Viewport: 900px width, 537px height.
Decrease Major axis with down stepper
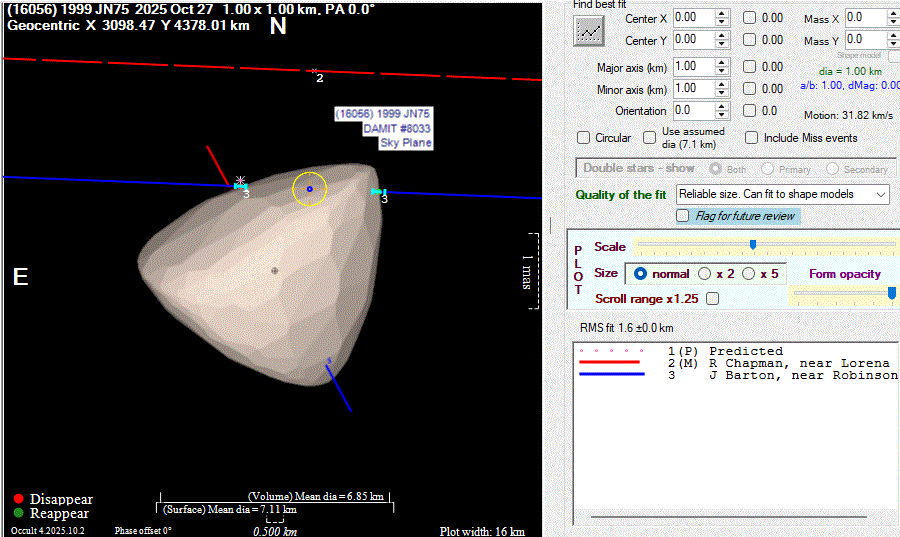pos(722,71)
